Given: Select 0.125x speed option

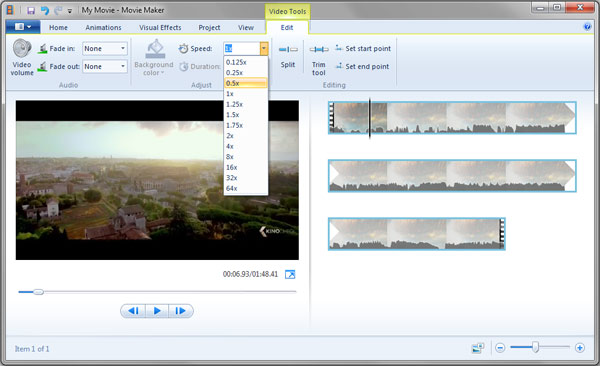Looking at the screenshot, I should point(246,62).
